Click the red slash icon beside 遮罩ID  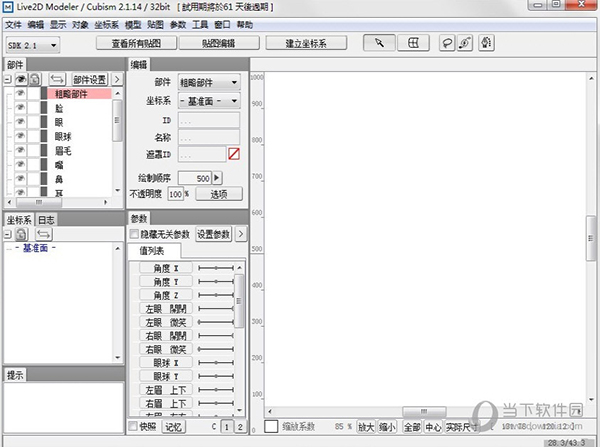point(234,155)
